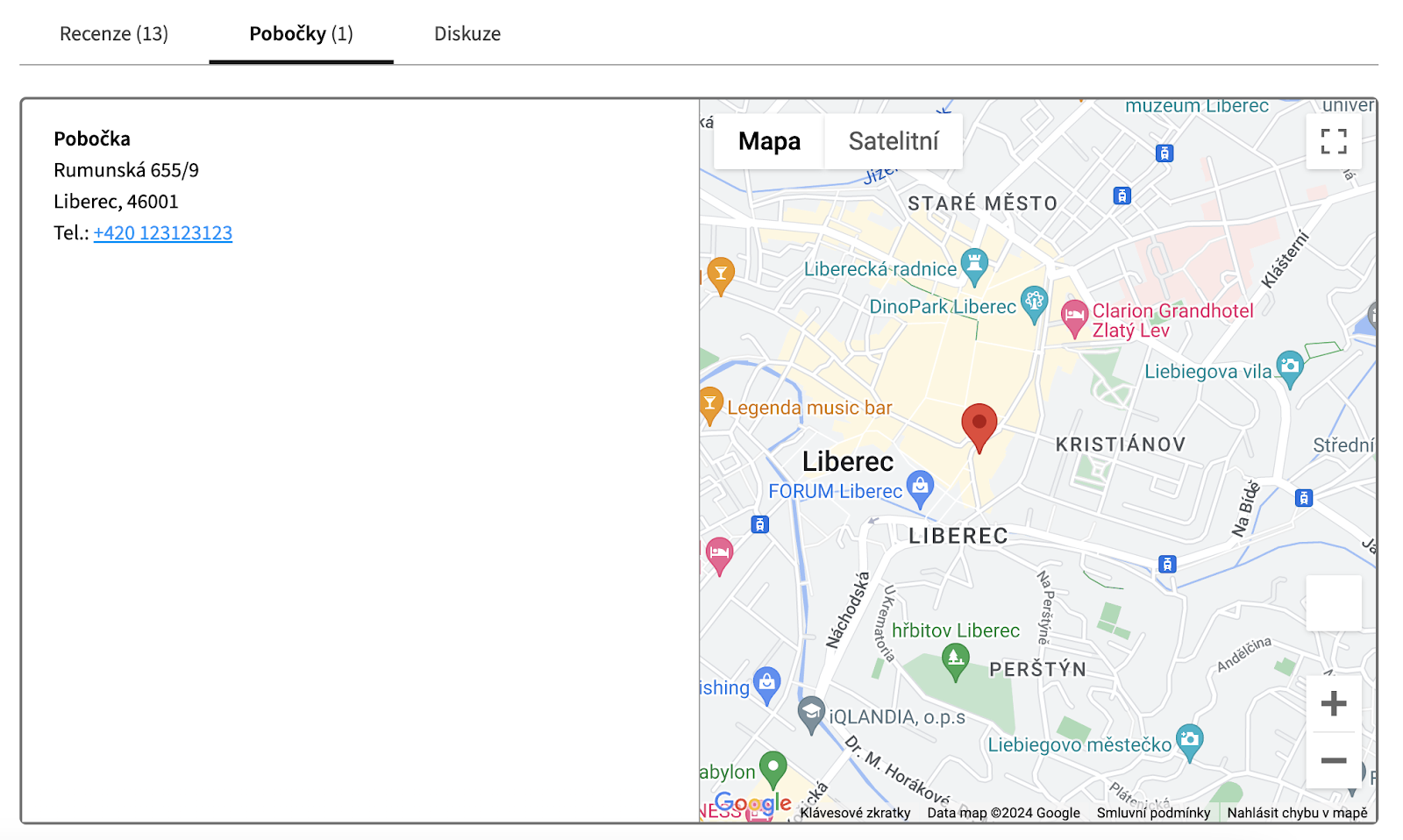The height and width of the screenshot is (840, 1403).
Task: Click the Babylon green pin icon
Action: pyautogui.click(x=773, y=770)
